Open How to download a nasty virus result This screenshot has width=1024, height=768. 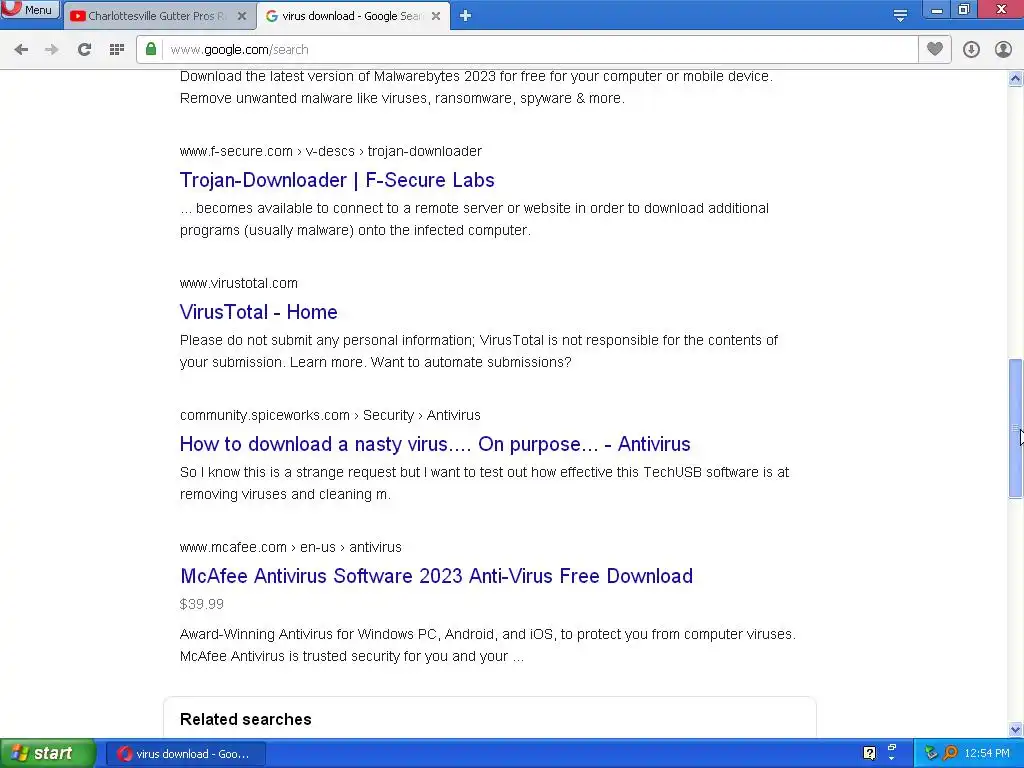(x=435, y=444)
